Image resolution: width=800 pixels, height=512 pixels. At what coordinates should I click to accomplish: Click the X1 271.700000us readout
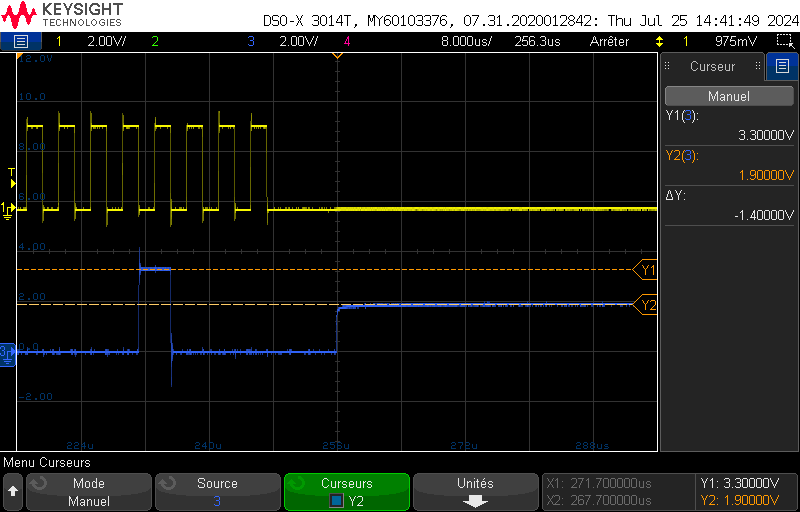(x=598, y=483)
